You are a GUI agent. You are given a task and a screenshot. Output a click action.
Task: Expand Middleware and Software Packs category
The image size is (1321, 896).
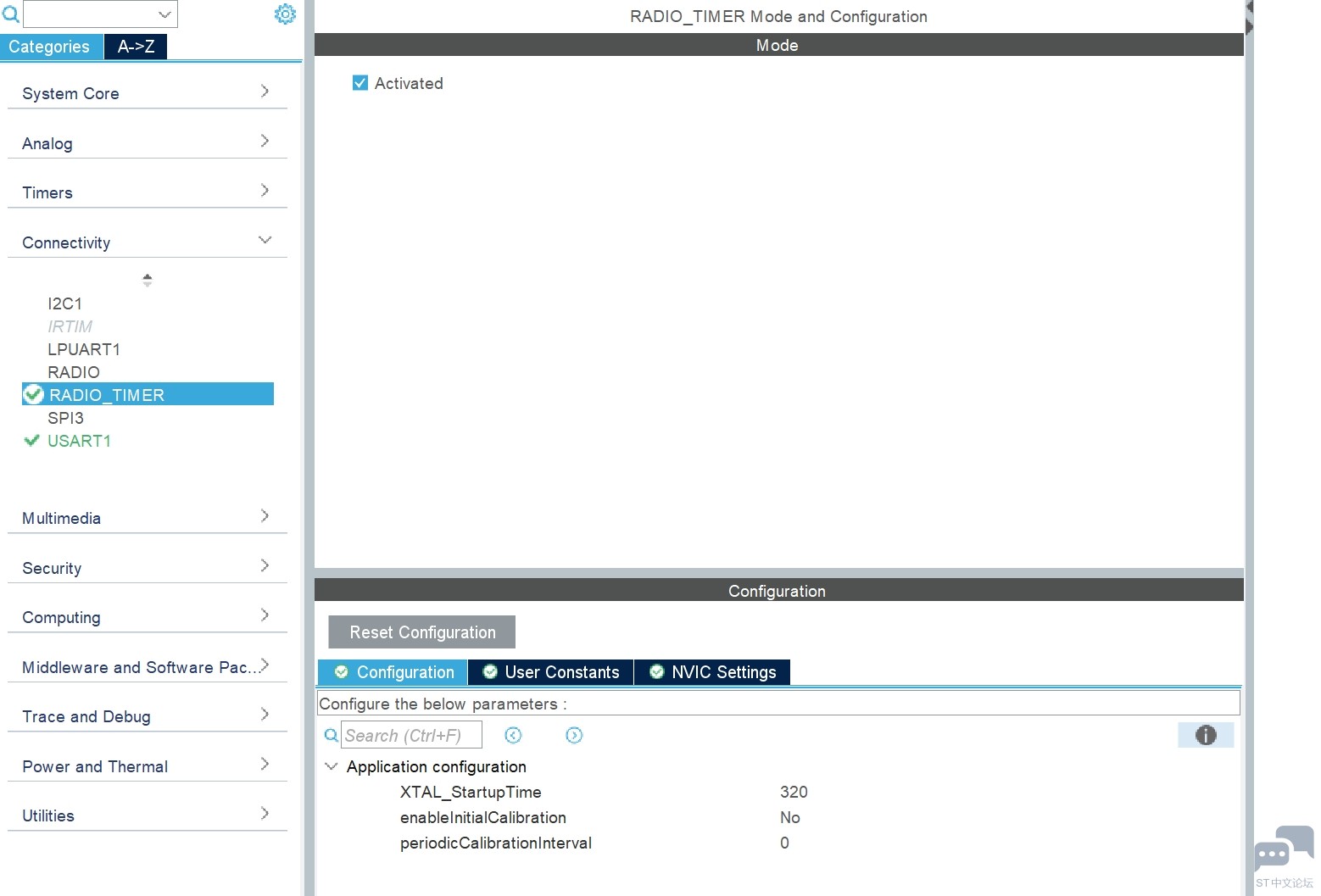click(x=148, y=666)
